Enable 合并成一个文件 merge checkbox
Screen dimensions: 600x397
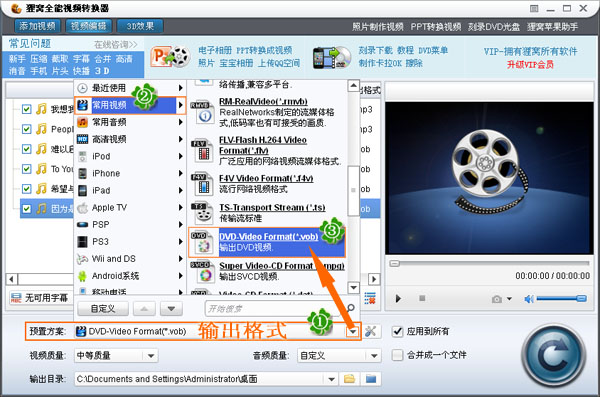pos(398,355)
